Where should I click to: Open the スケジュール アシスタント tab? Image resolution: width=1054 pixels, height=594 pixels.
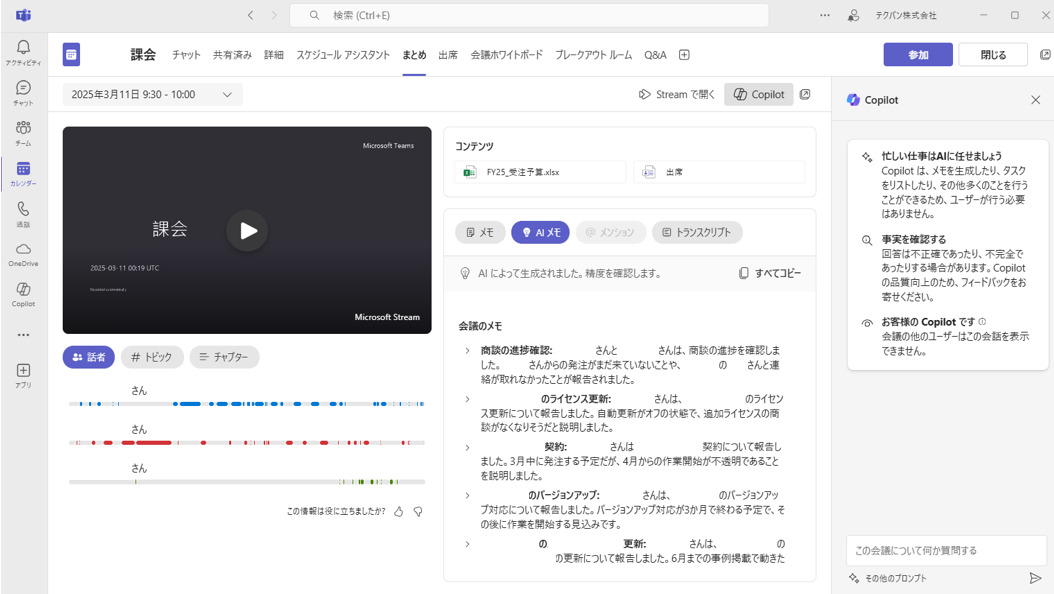[343, 55]
